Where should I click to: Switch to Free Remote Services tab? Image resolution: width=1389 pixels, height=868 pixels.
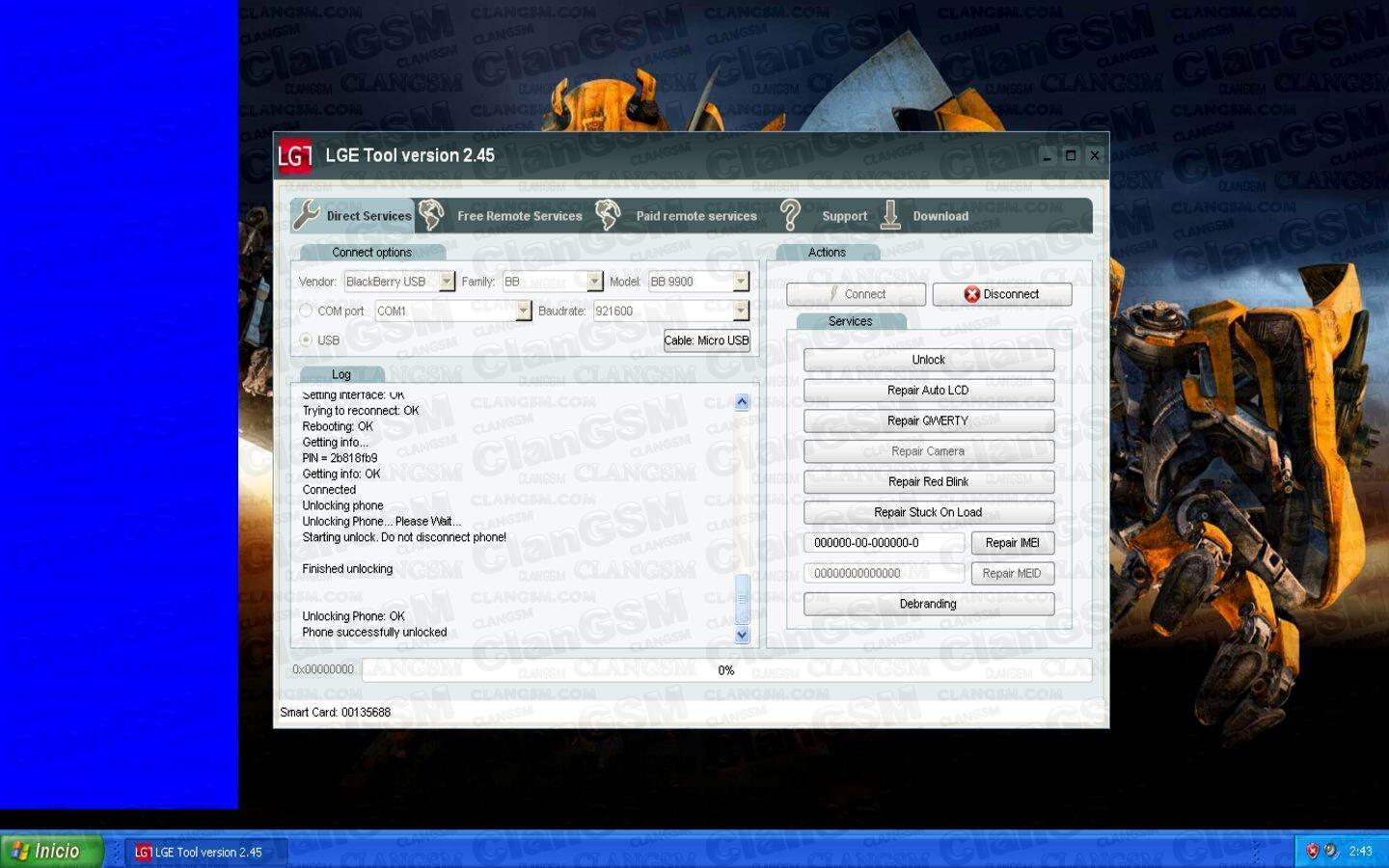point(502,215)
